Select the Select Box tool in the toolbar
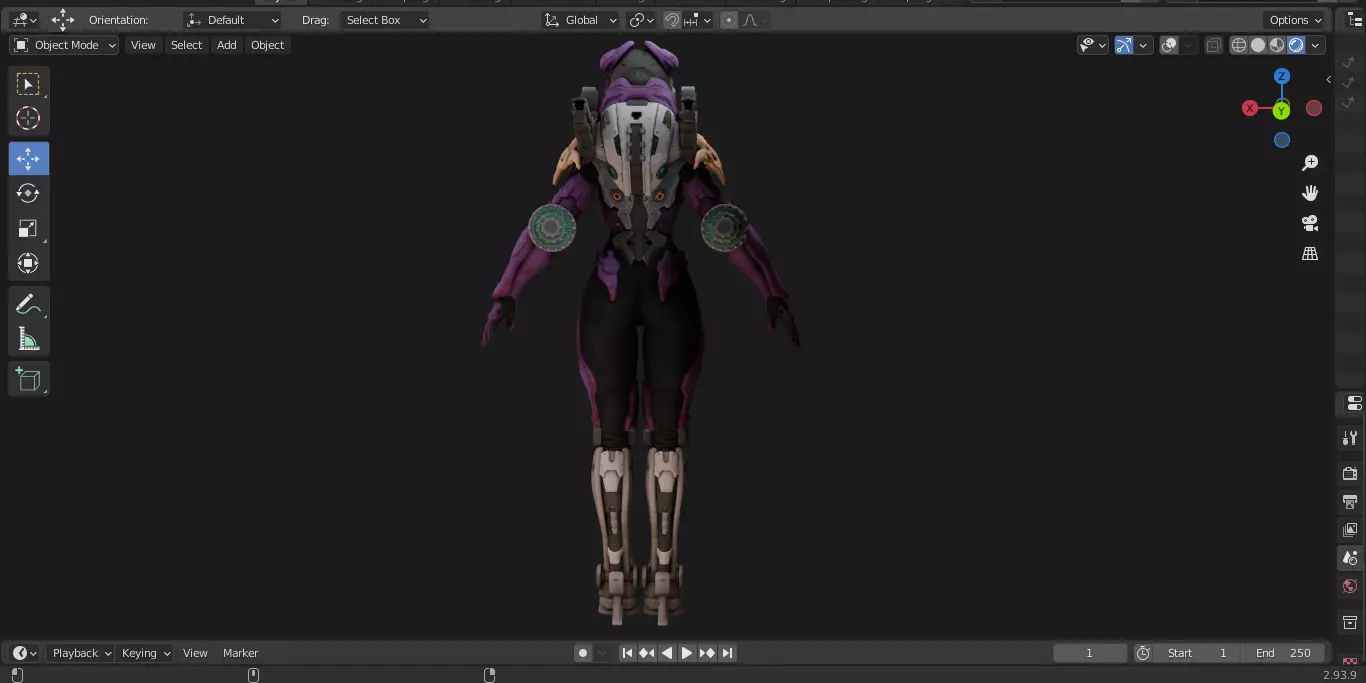 click(x=28, y=84)
